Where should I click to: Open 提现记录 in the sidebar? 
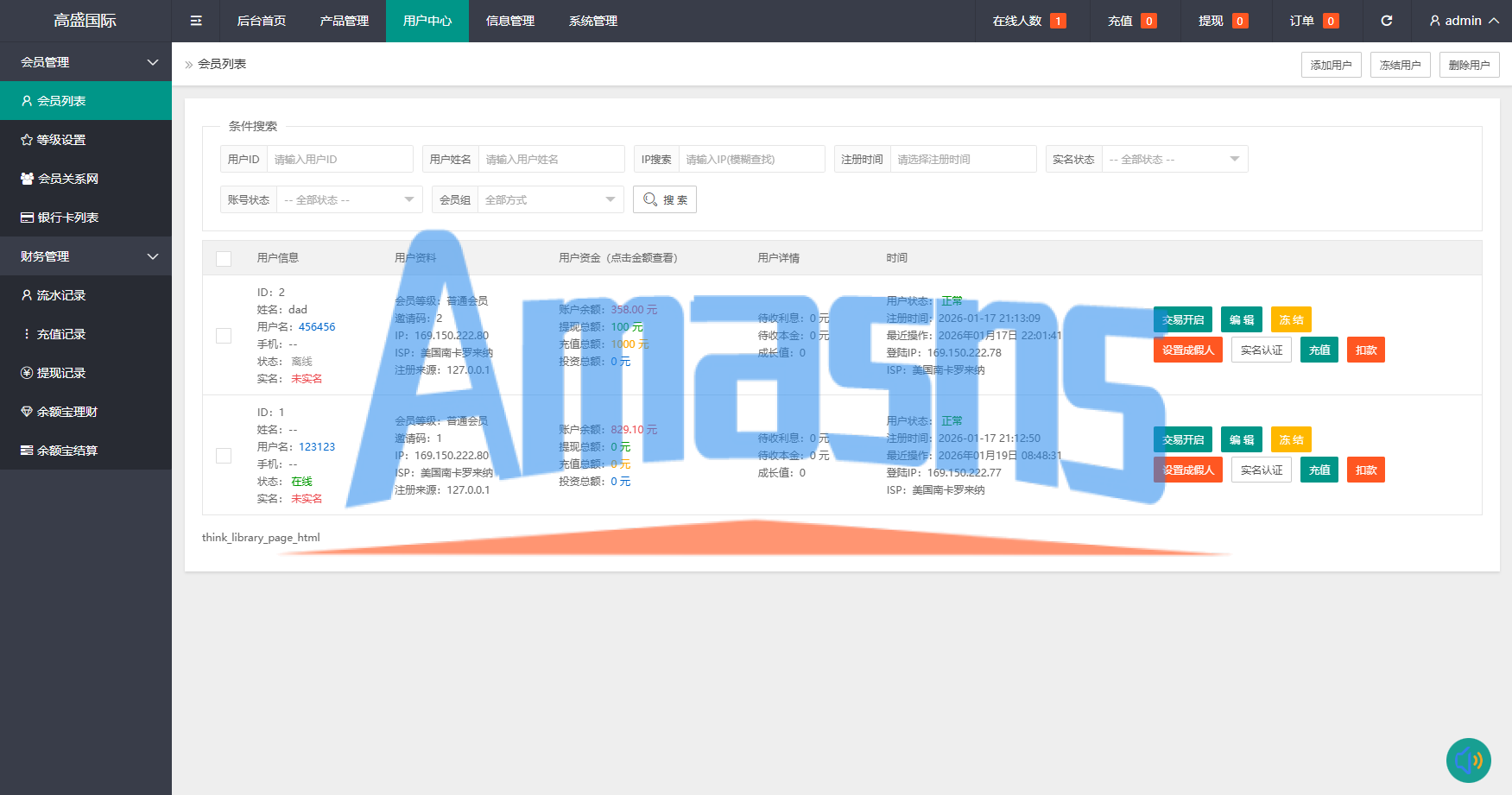pos(85,373)
